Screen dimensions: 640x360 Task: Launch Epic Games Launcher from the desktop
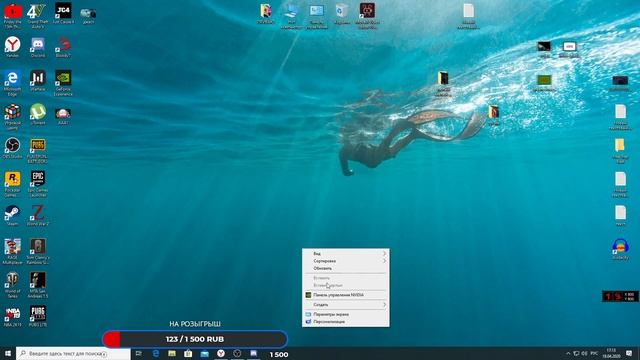38,184
